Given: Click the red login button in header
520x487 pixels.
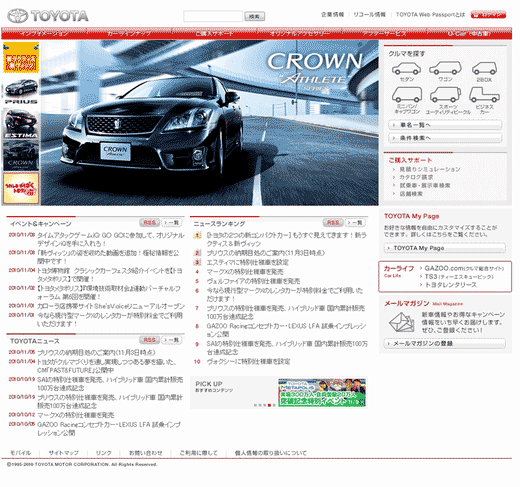Looking at the screenshot, I should pyautogui.click(x=488, y=15).
